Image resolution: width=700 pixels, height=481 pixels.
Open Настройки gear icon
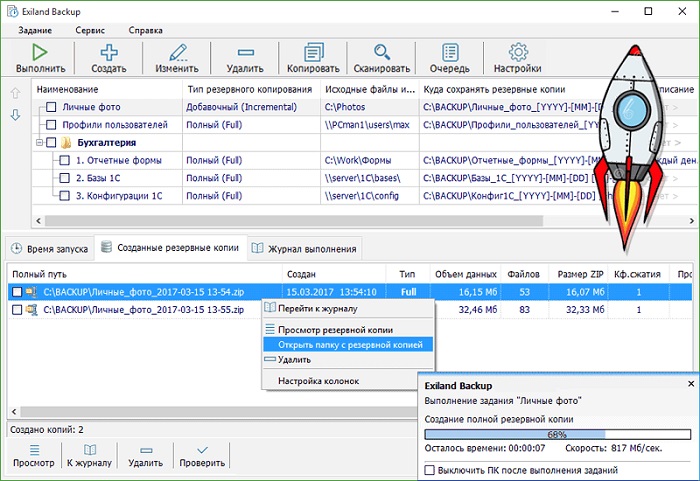(518, 52)
